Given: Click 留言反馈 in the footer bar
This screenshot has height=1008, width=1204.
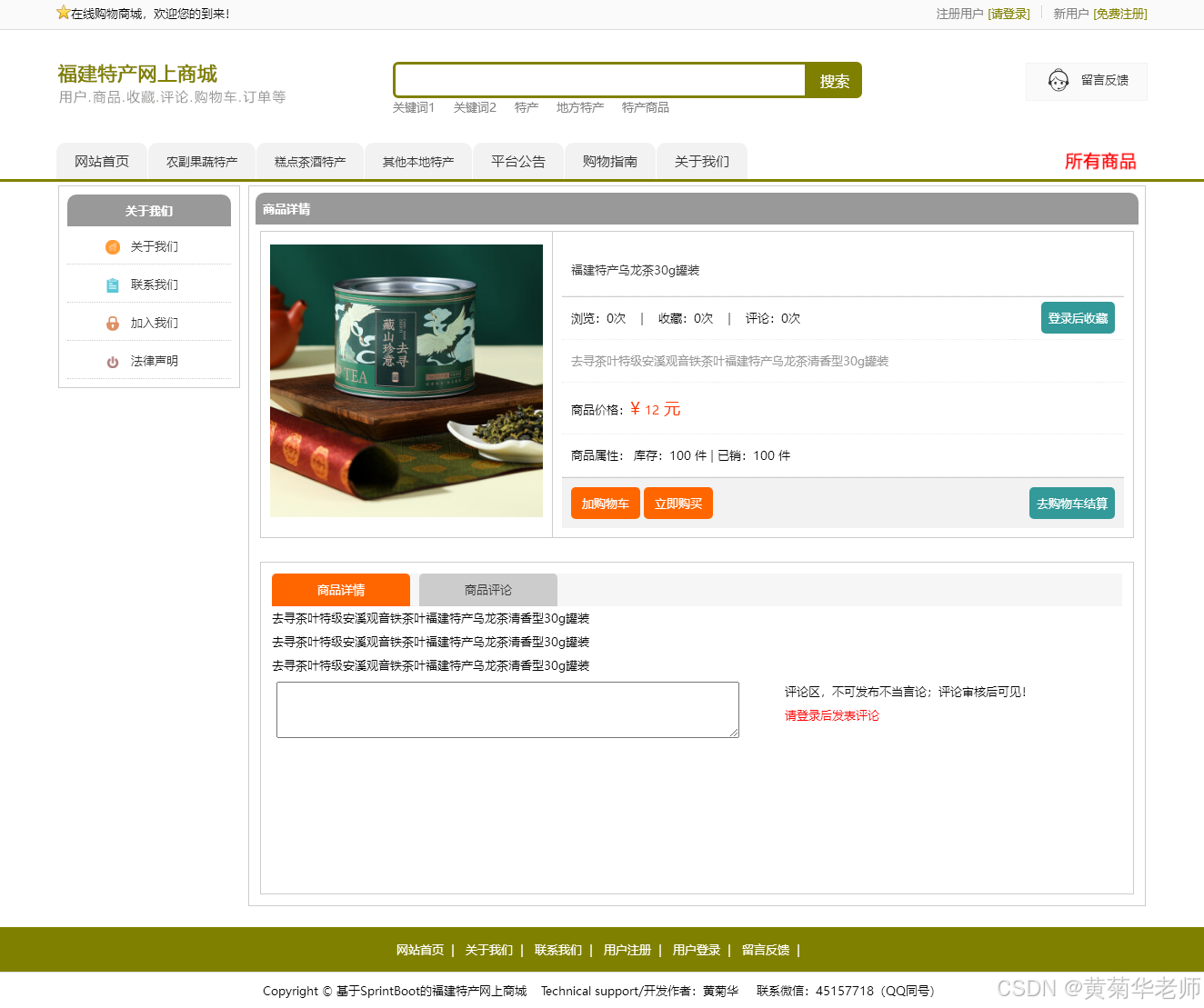Looking at the screenshot, I should point(766,950).
